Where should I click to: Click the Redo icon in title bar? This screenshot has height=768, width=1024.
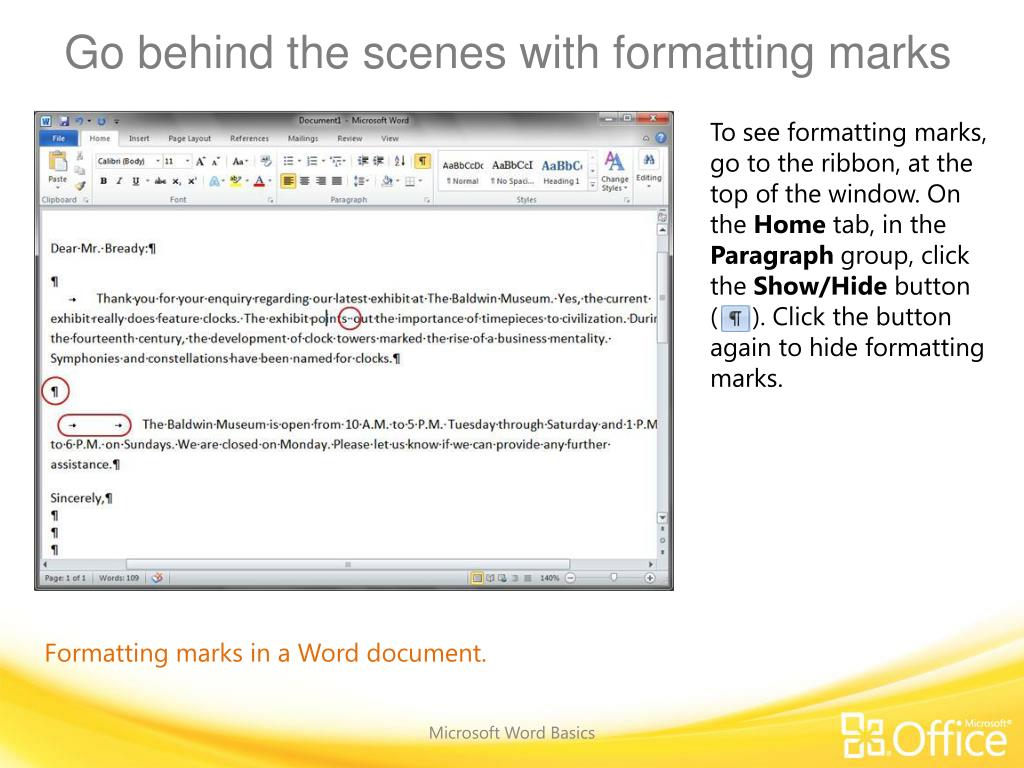102,121
